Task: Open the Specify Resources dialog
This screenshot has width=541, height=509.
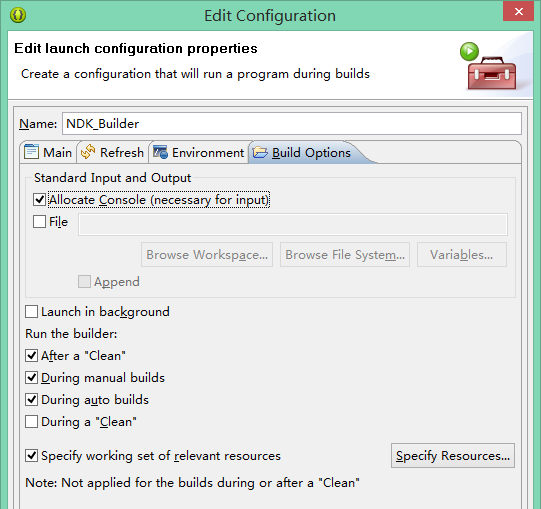Action: click(x=453, y=456)
